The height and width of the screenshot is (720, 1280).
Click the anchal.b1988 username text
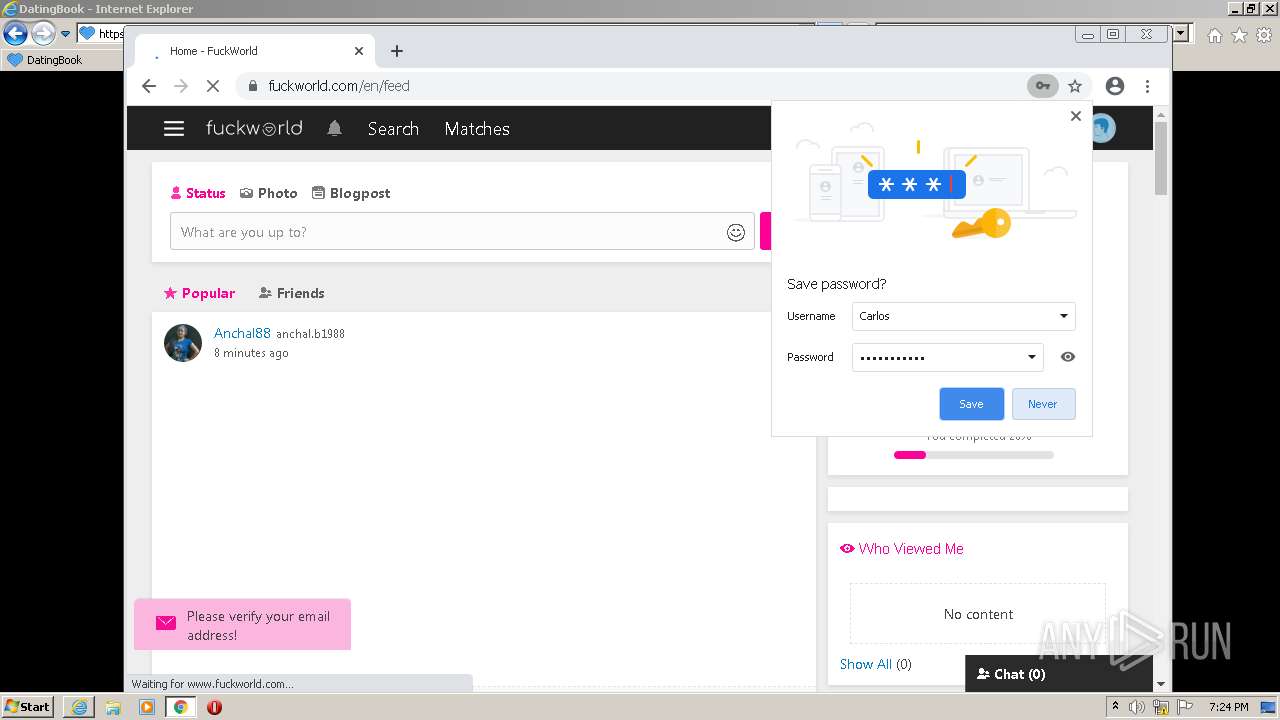tap(310, 334)
